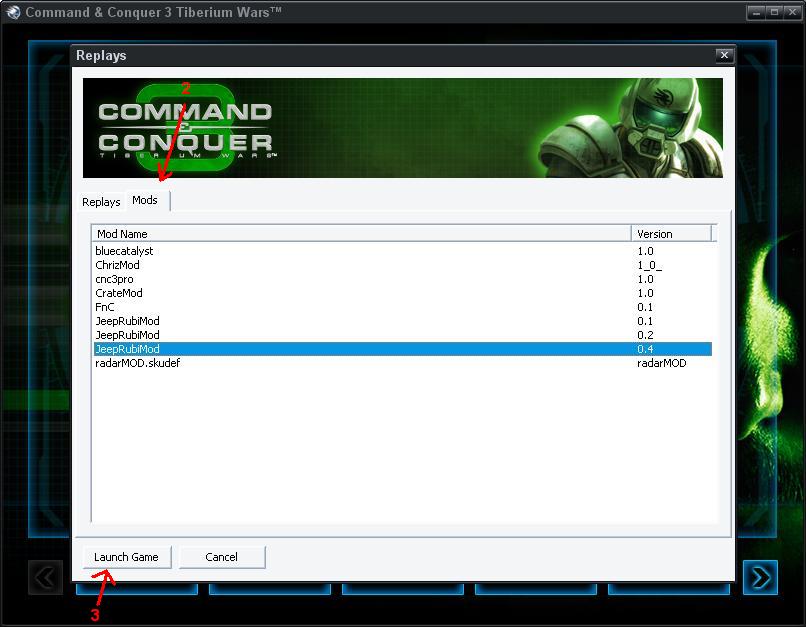Viewport: 806px width, 627px height.
Task: Close the Replays dialog with the X
Action: (x=724, y=55)
